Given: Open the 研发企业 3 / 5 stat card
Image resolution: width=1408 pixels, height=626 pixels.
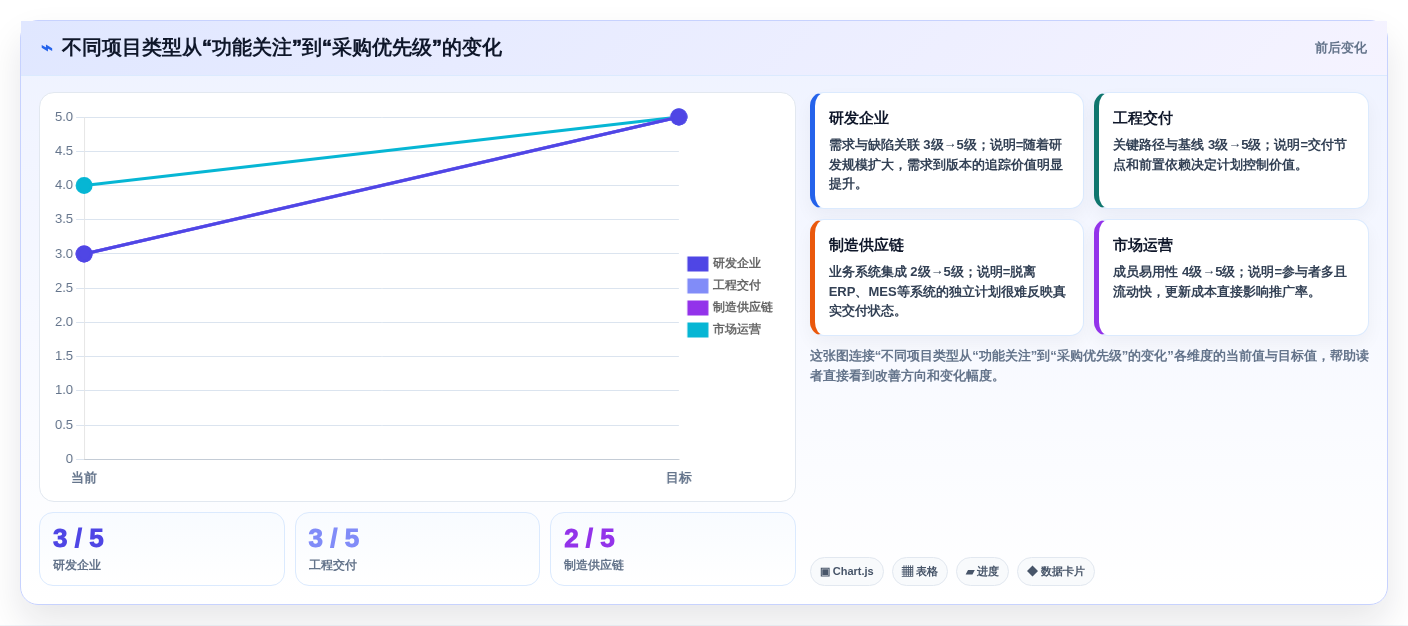Looking at the screenshot, I should pyautogui.click(x=162, y=549).
